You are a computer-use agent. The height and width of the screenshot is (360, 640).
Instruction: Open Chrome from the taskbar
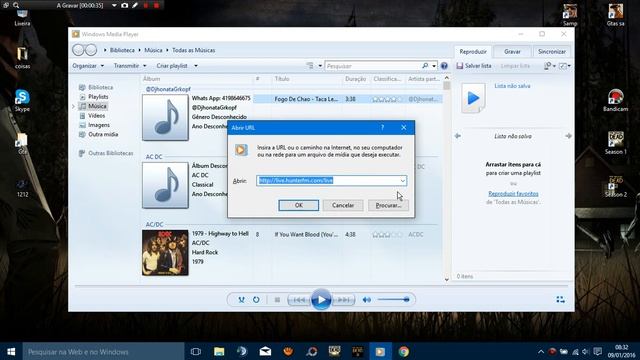[x=404, y=351]
